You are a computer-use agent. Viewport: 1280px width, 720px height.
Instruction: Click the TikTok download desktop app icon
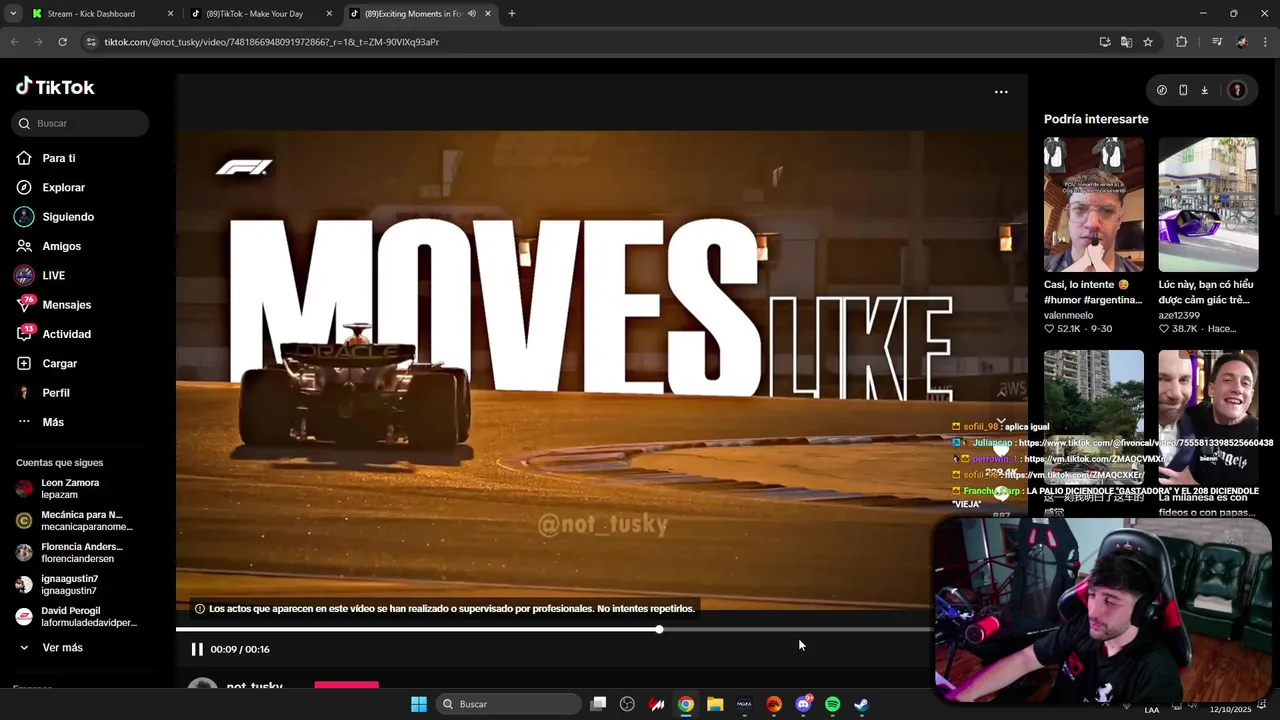[1204, 90]
